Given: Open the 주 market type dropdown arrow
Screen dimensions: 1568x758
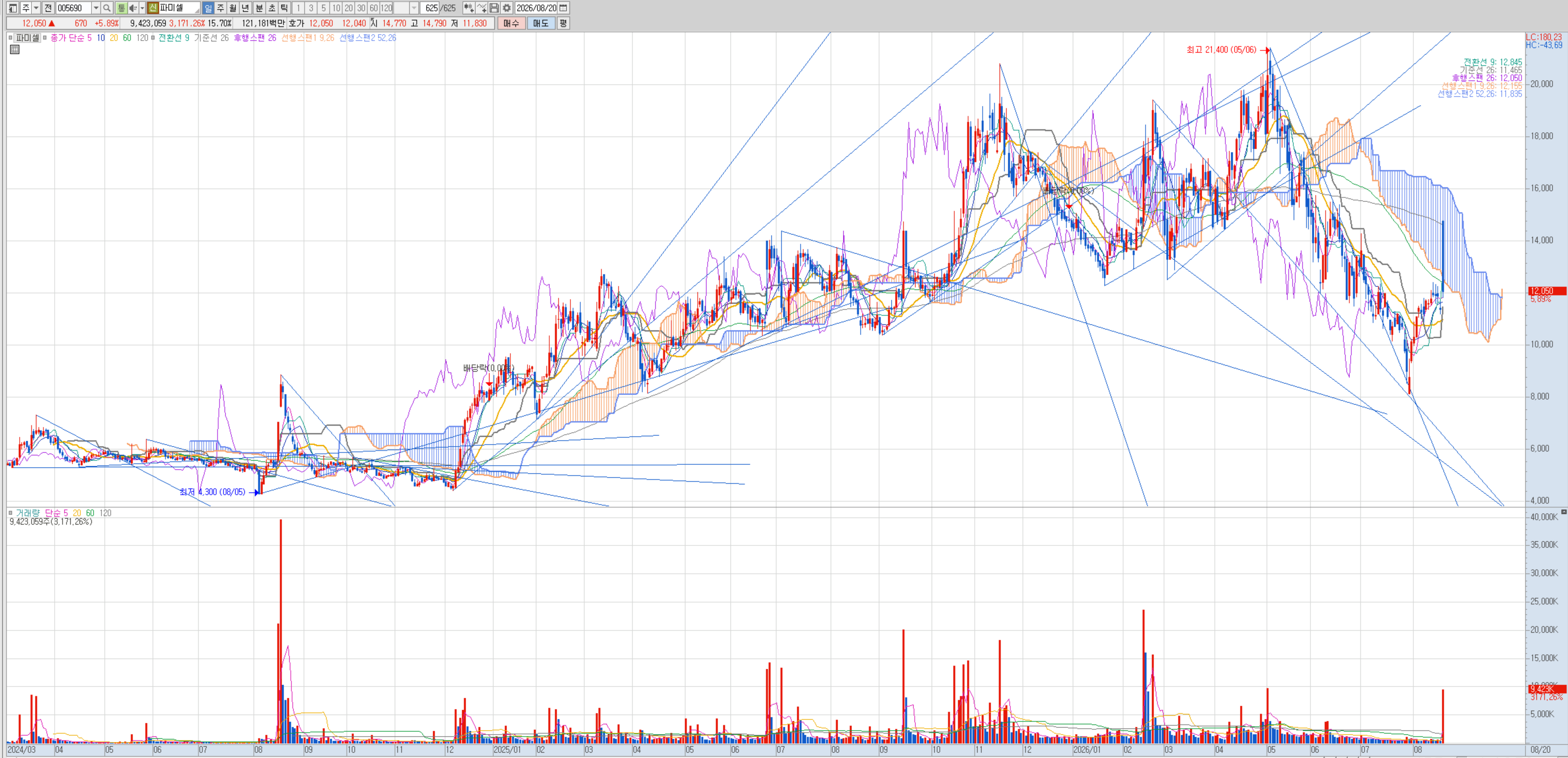Looking at the screenshot, I should pyautogui.click(x=36, y=8).
